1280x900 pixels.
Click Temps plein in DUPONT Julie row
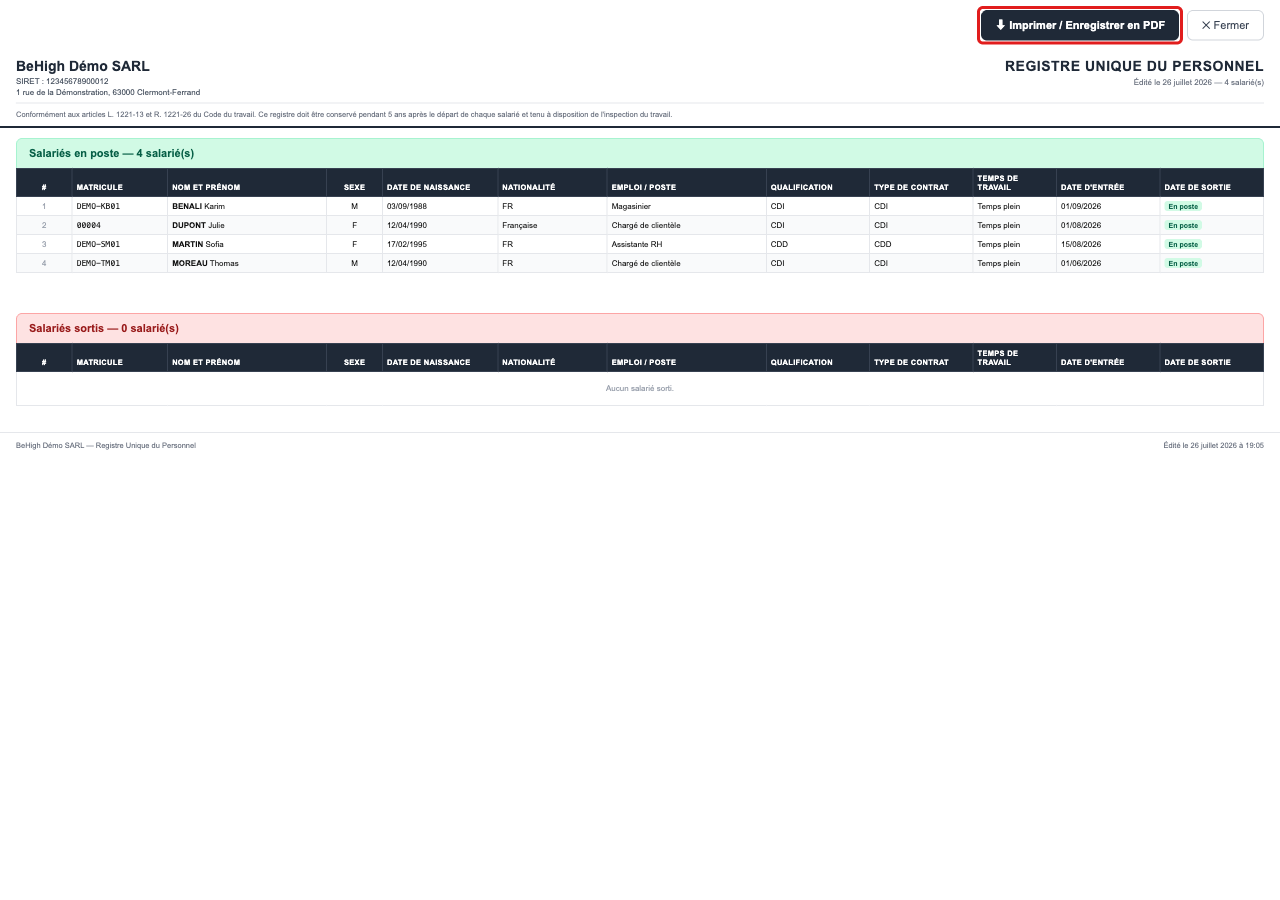(x=999, y=225)
